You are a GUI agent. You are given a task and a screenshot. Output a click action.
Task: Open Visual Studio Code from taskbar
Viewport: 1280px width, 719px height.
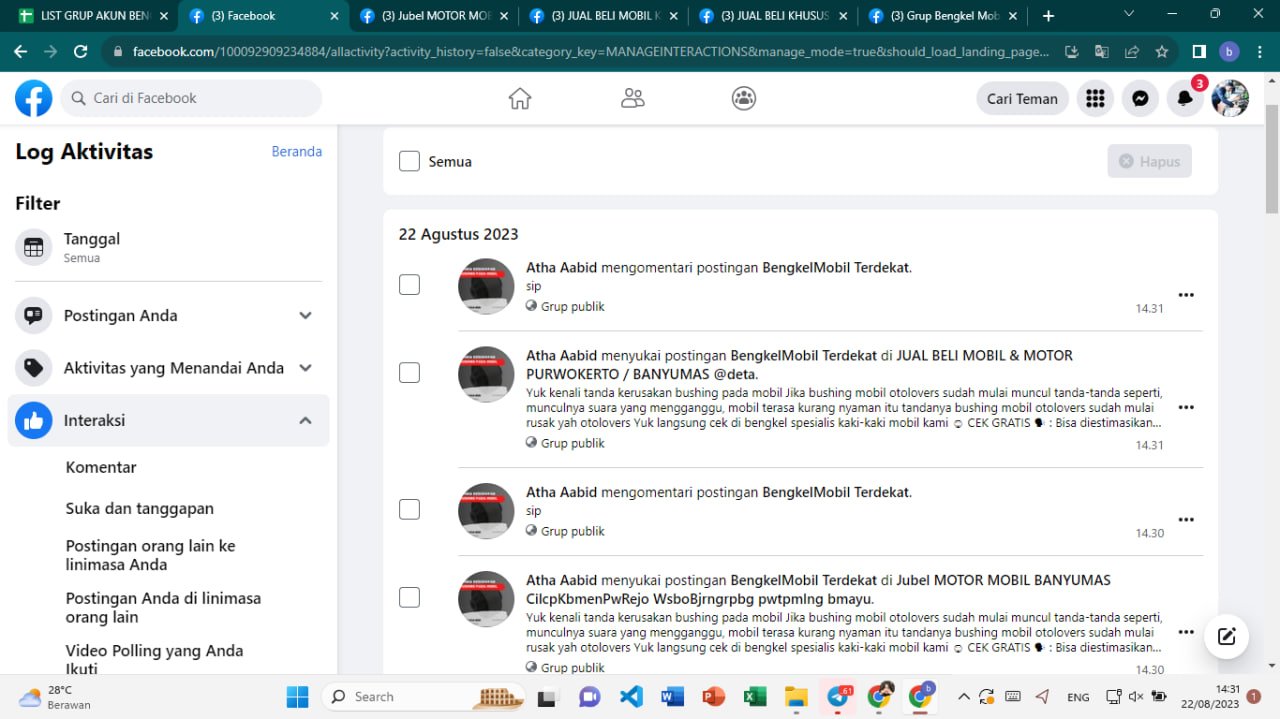pyautogui.click(x=631, y=696)
